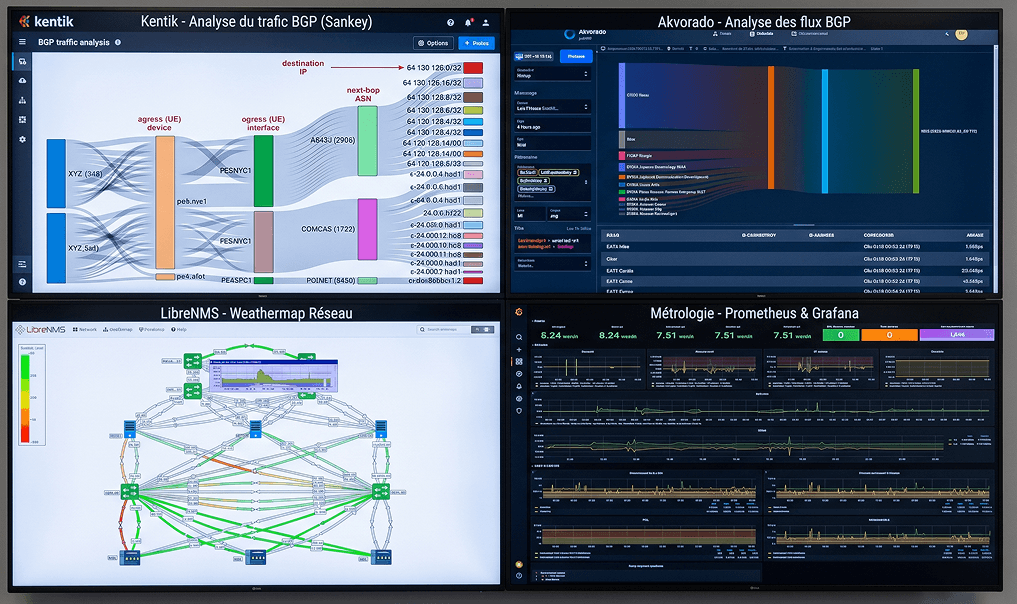Click green stat panel showing 0 in Grafana
This screenshot has height=604, width=1017.
click(x=841, y=335)
